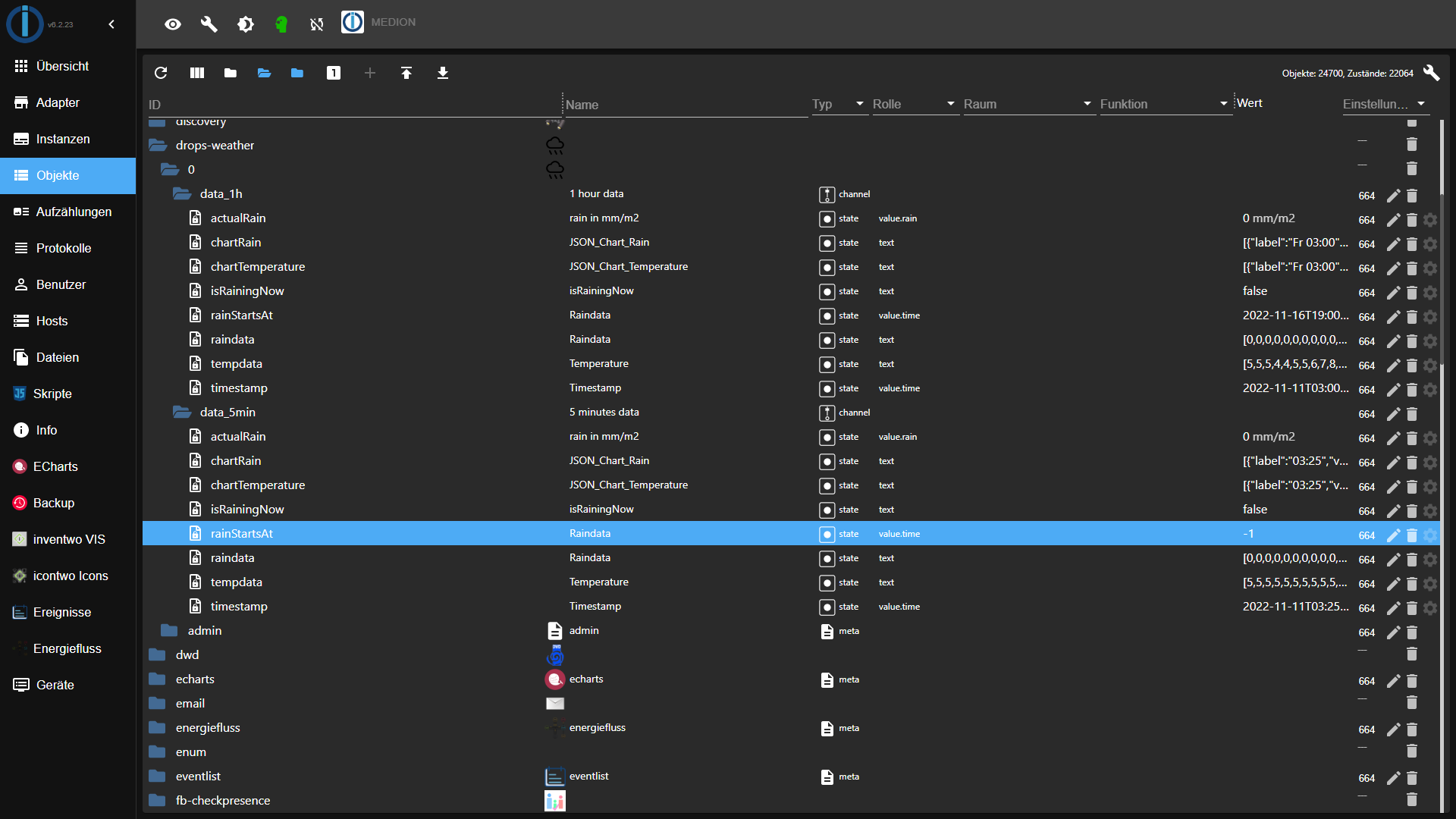
Task: Go to the Adapter page
Action: point(68,102)
